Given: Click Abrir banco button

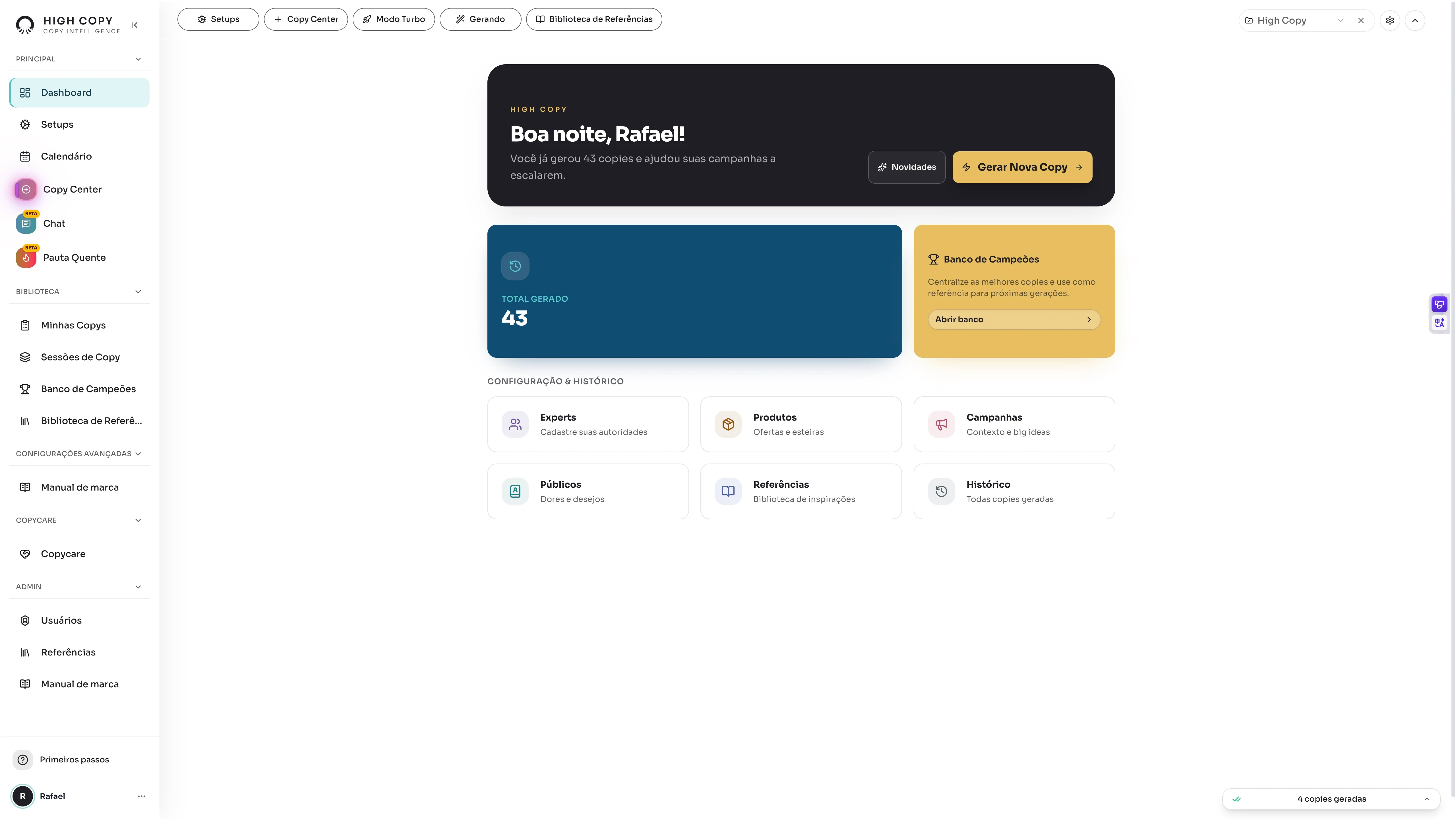Looking at the screenshot, I should [1014, 320].
